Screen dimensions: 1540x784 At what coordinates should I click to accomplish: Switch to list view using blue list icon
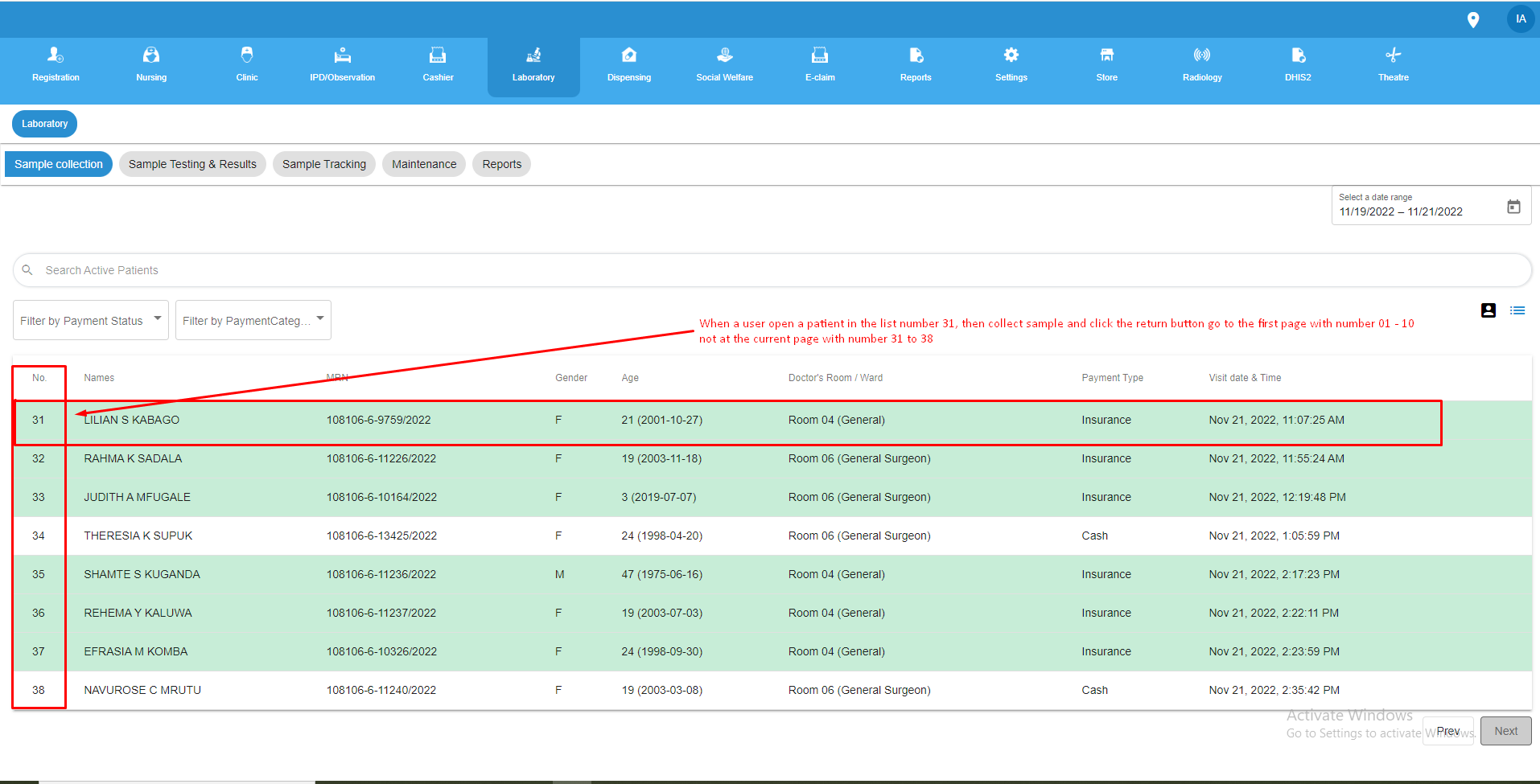(x=1518, y=310)
